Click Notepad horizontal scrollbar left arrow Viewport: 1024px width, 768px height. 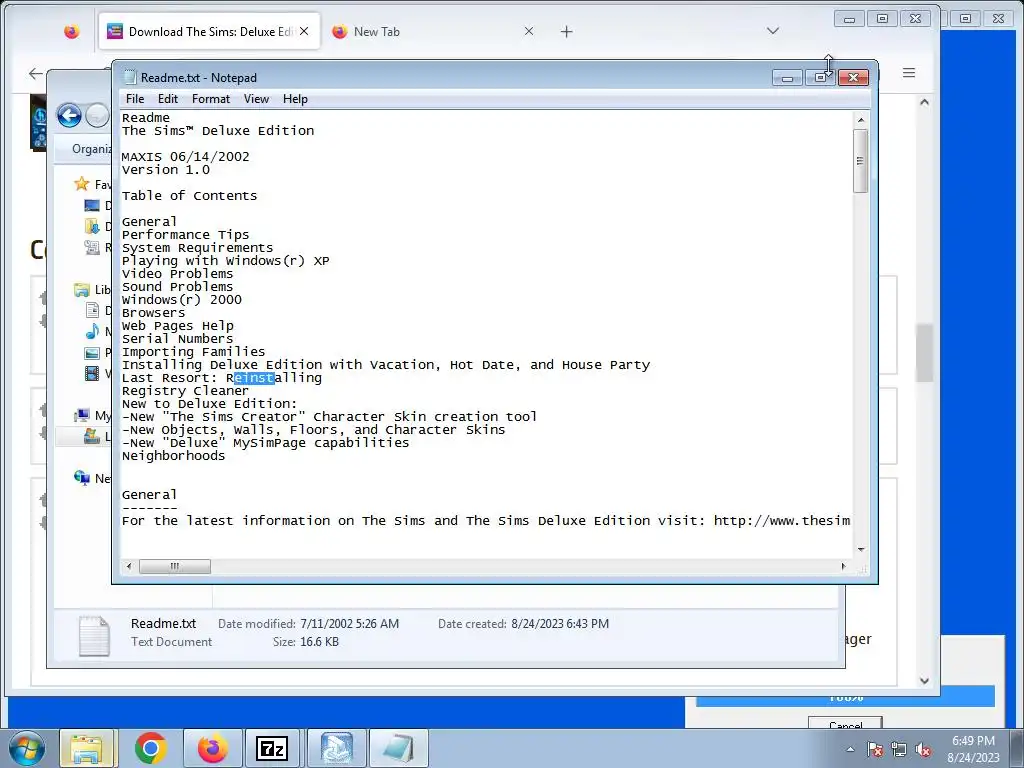point(129,566)
